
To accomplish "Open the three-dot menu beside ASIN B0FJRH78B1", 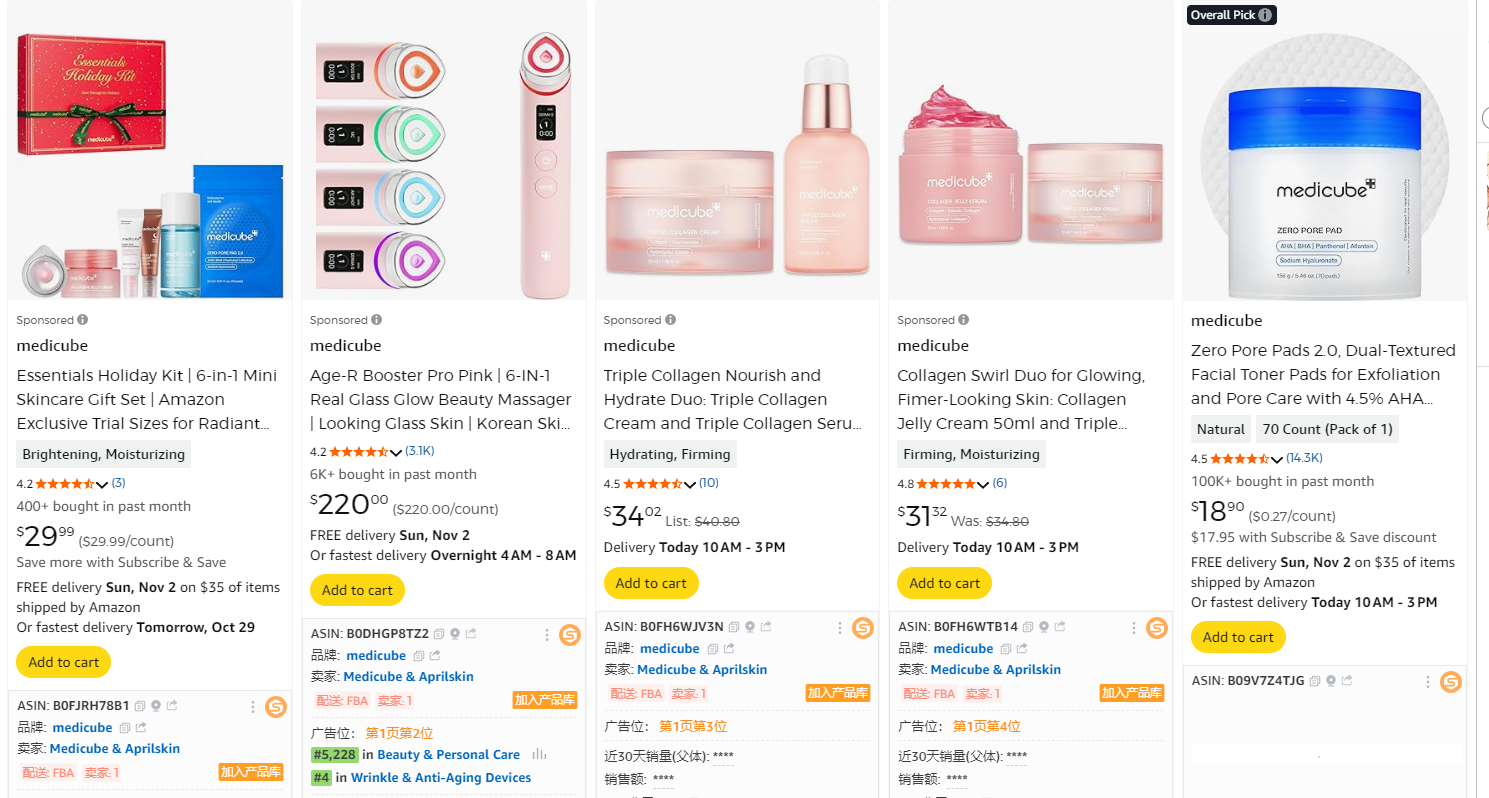I will [x=253, y=707].
